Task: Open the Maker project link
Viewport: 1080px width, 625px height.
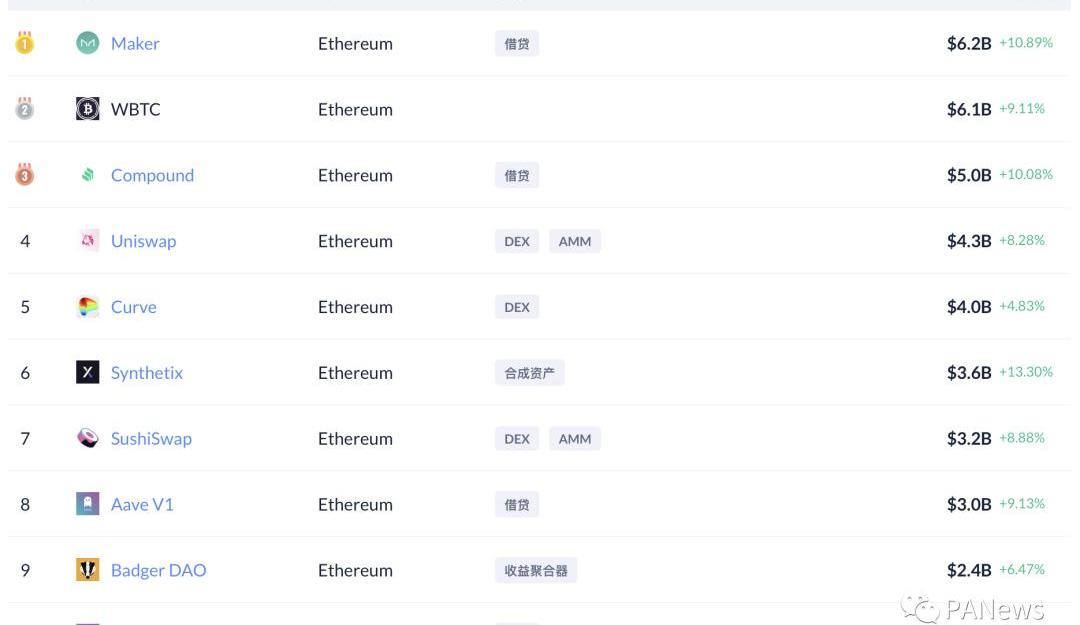Action: click(135, 43)
